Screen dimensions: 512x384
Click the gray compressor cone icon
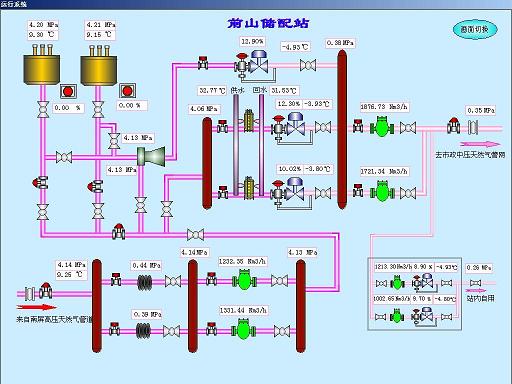tap(152, 157)
